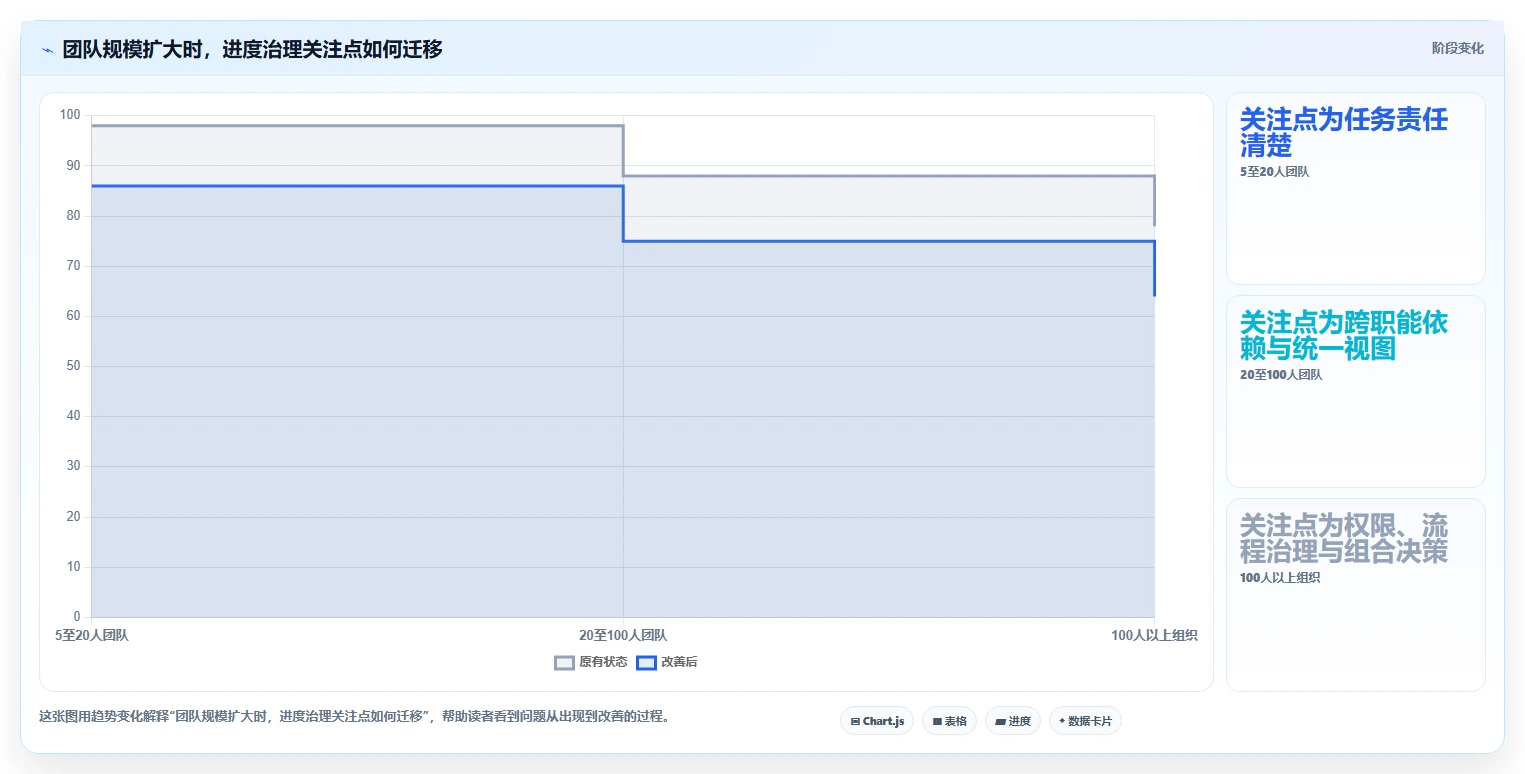The width and height of the screenshot is (1525, 774).
Task: Select the 数据卡片 pill
Action: [1085, 721]
